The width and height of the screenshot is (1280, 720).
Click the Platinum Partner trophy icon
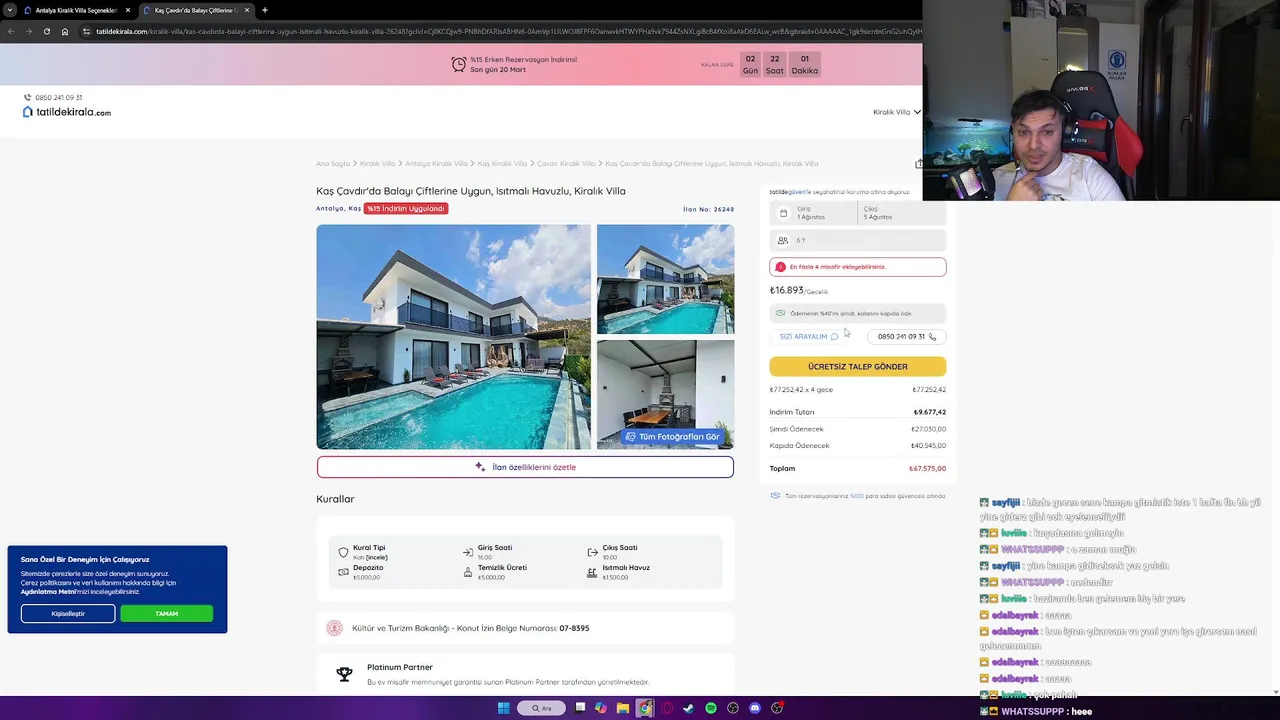344,674
